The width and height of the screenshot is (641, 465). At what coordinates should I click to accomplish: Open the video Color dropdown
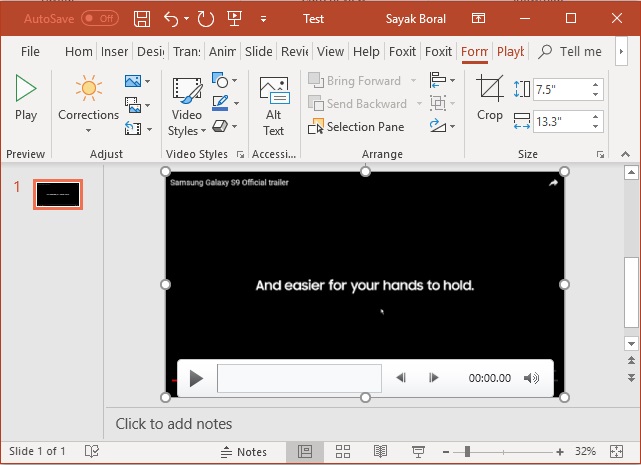137,81
